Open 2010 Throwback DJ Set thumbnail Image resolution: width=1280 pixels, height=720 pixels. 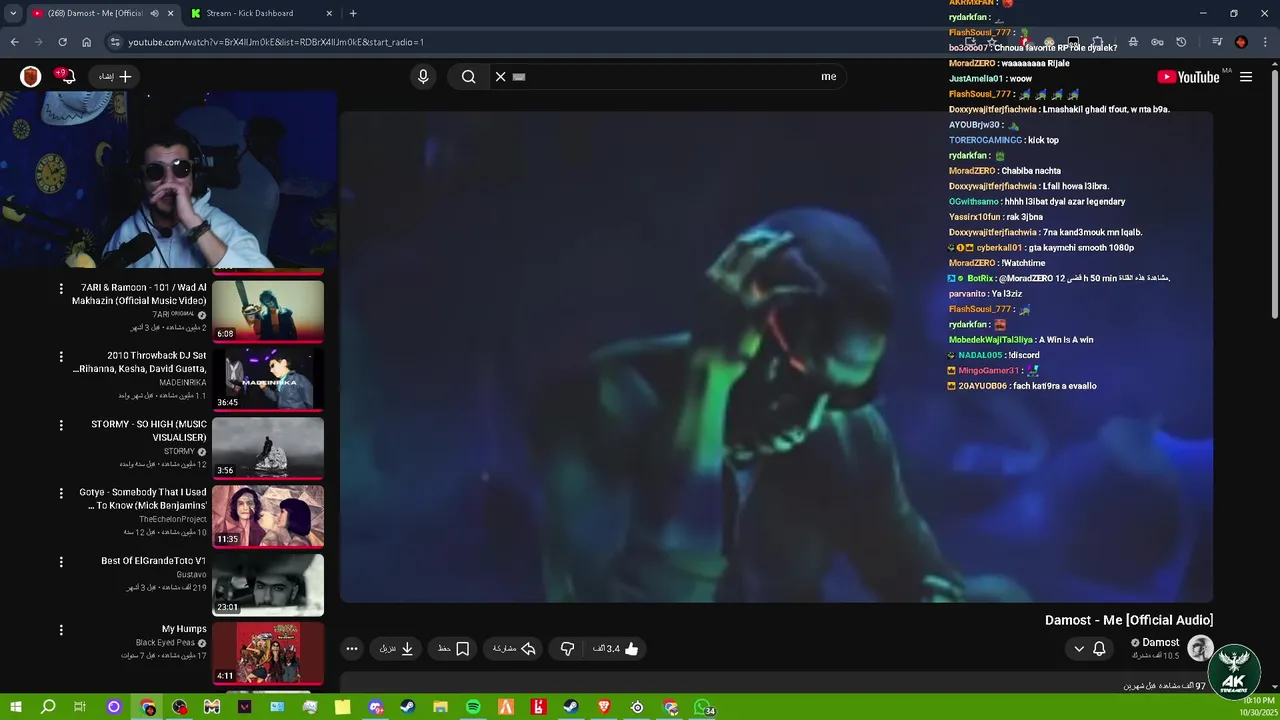point(268,379)
